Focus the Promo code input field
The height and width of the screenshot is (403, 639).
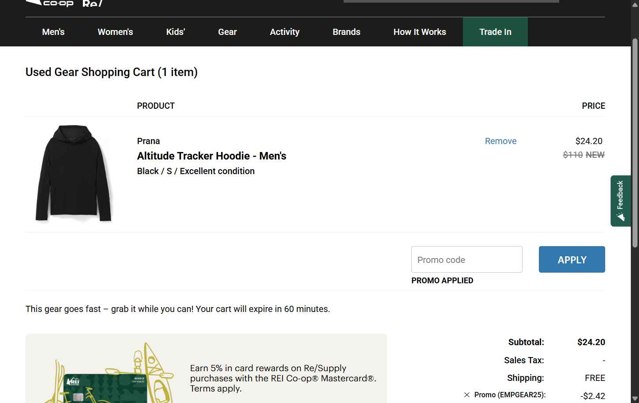click(x=466, y=260)
